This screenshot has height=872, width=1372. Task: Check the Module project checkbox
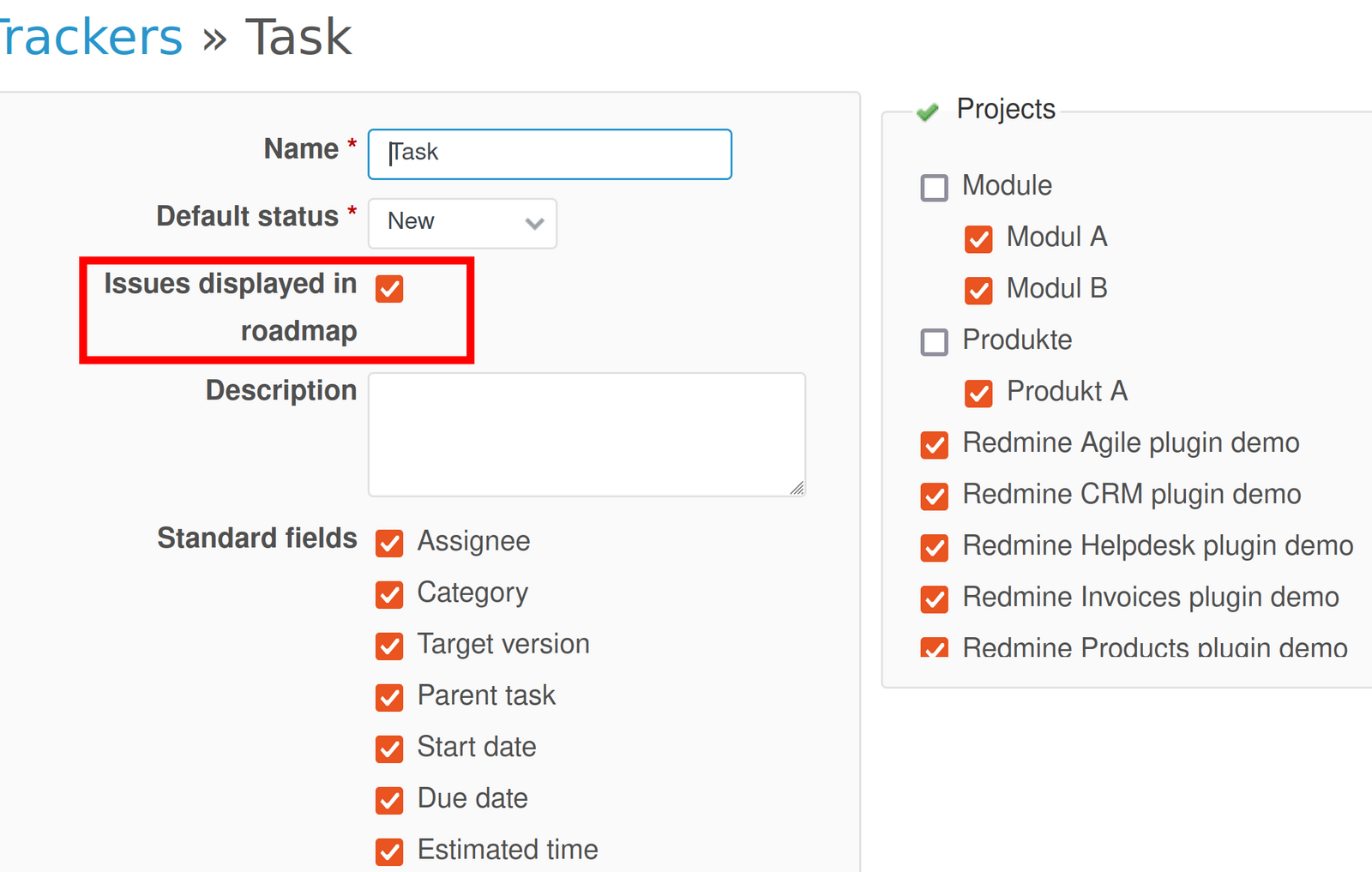[x=934, y=188]
